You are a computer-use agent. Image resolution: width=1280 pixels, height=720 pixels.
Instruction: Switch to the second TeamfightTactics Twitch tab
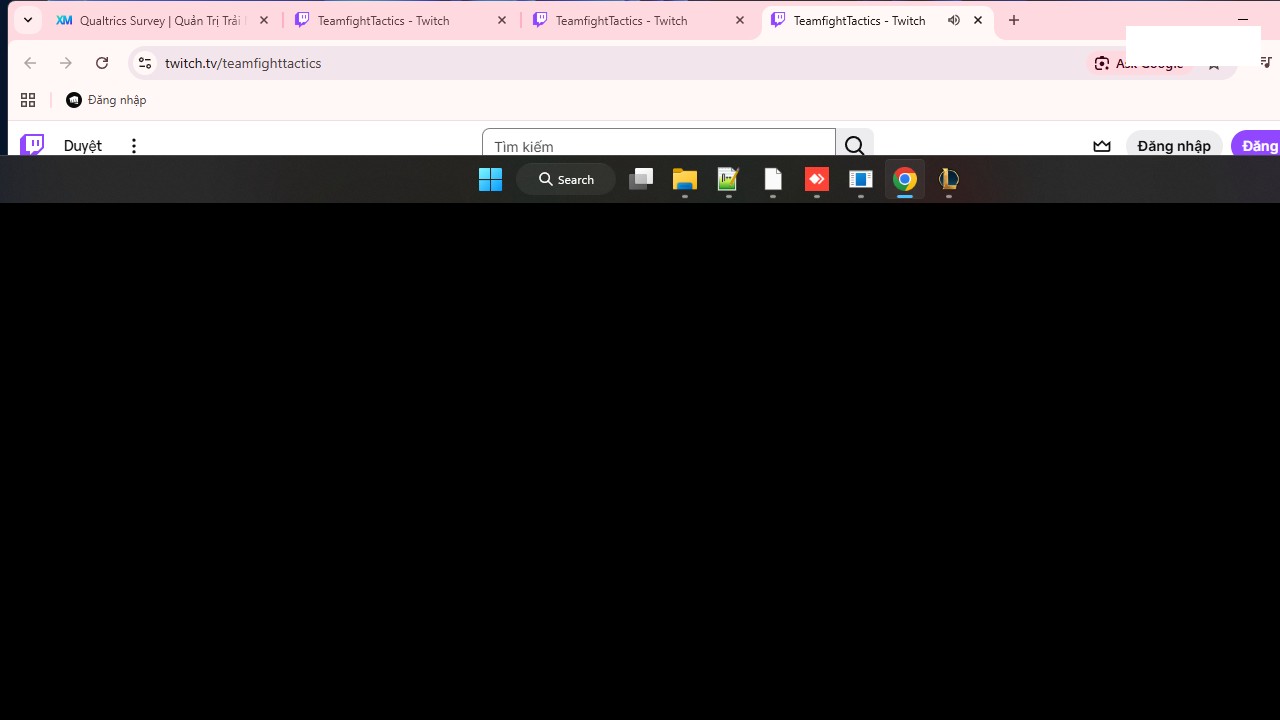620,20
